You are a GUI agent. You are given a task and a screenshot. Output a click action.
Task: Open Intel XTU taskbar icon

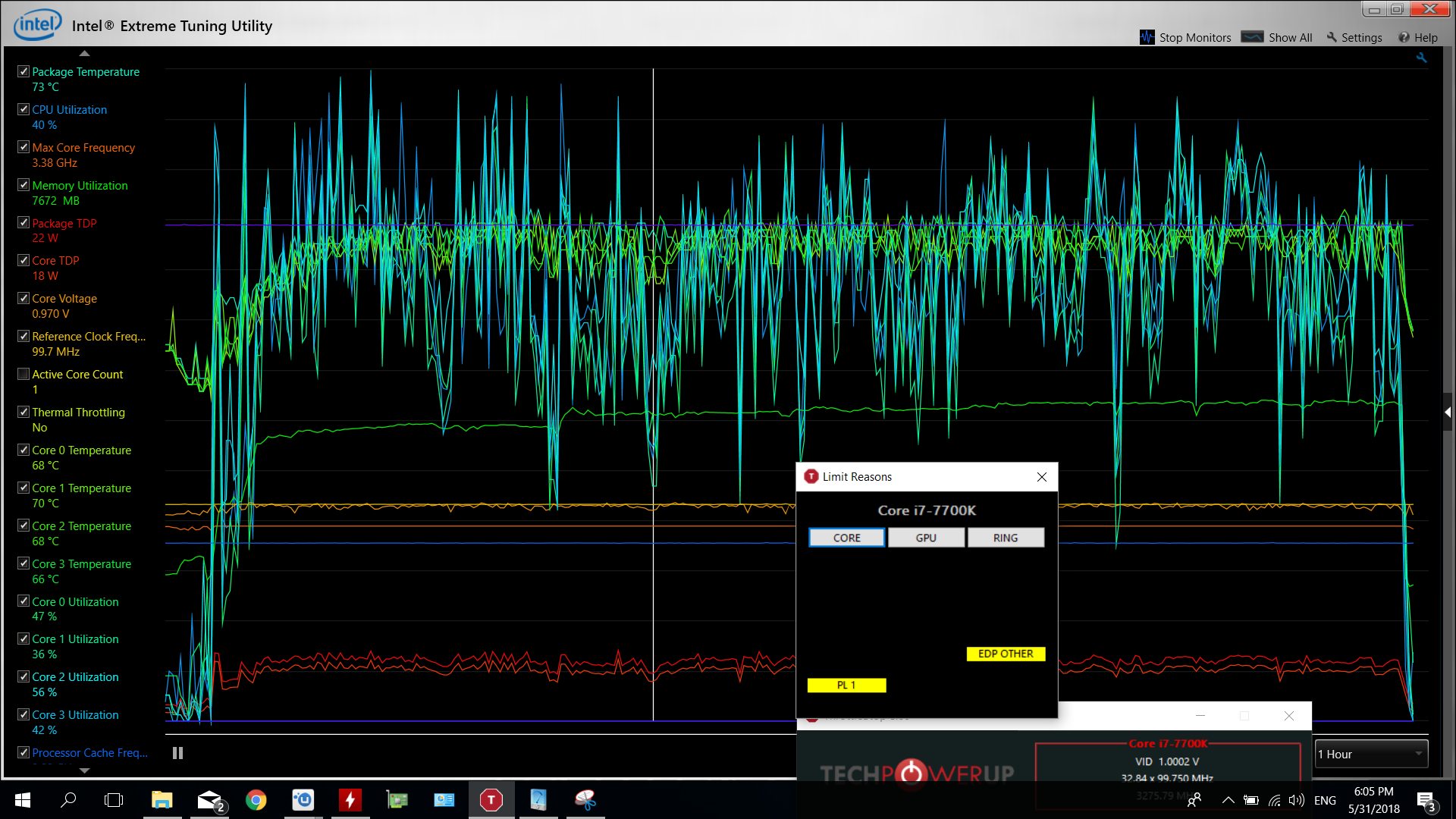click(x=538, y=800)
